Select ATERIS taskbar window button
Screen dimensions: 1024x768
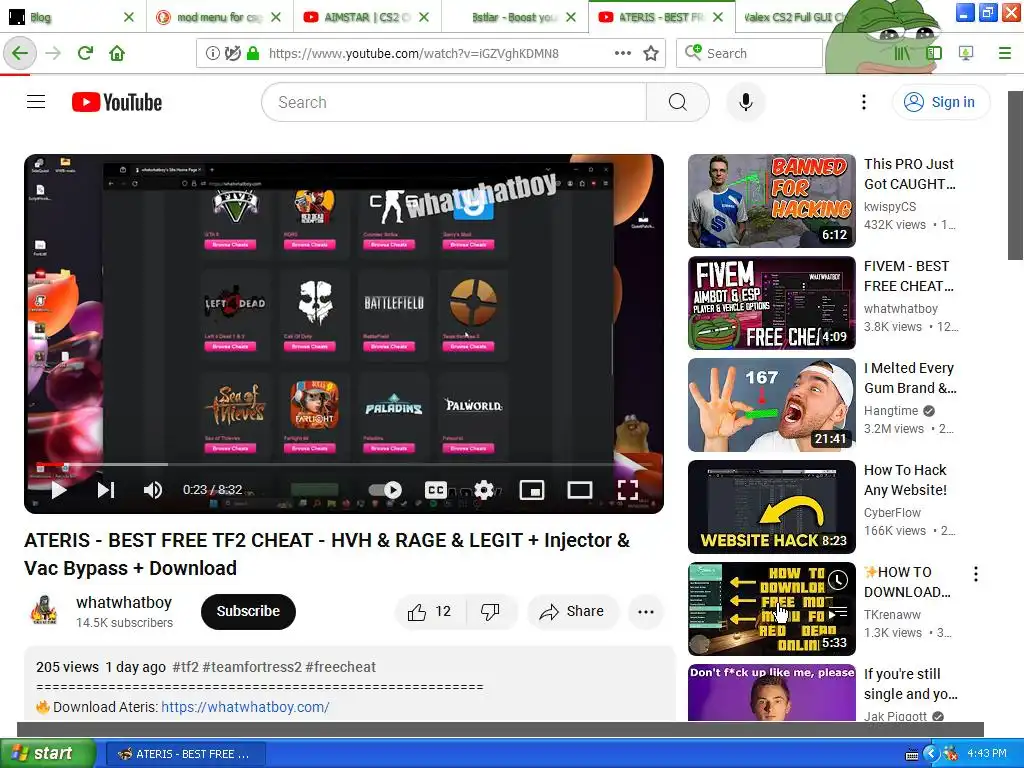185,754
